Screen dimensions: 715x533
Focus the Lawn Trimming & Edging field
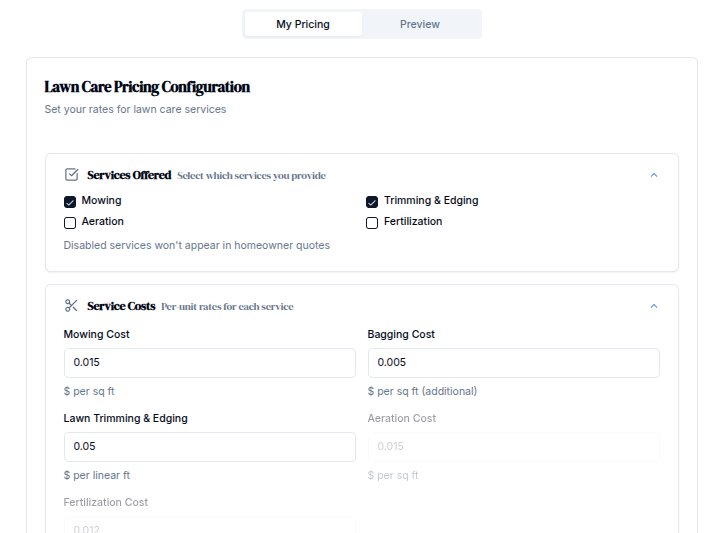[209, 446]
